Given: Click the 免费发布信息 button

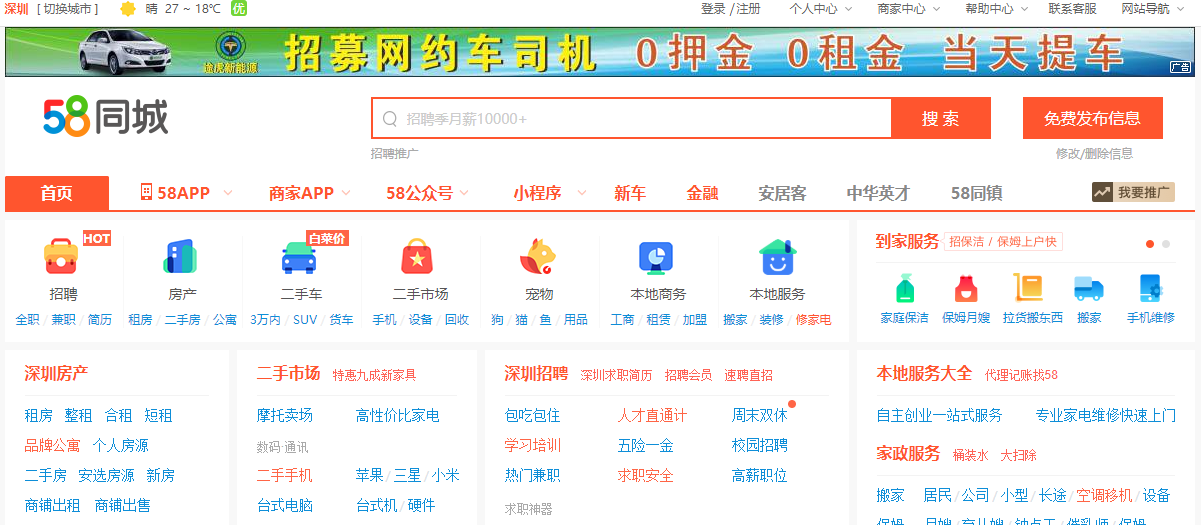Looking at the screenshot, I should 1092,118.
